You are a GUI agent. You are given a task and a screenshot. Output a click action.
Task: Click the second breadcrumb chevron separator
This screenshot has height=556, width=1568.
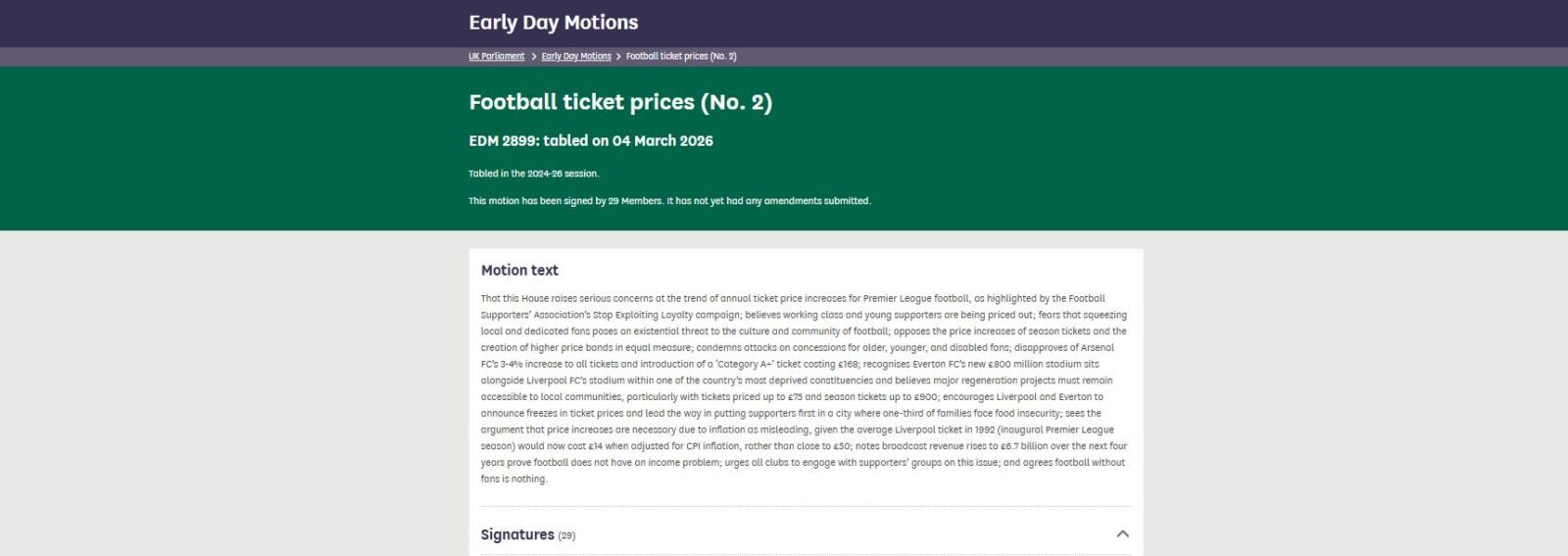(x=618, y=57)
